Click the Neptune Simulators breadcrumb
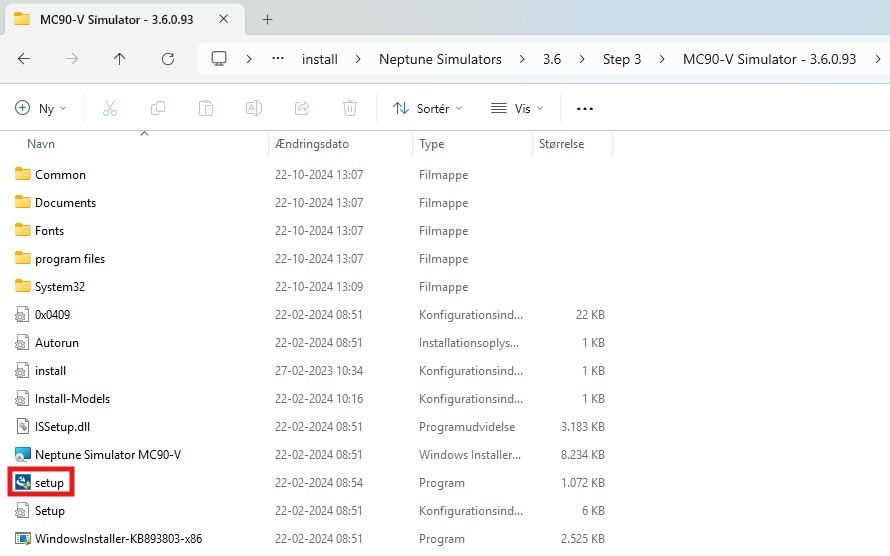Screen dimensions: 890x556 (440, 59)
